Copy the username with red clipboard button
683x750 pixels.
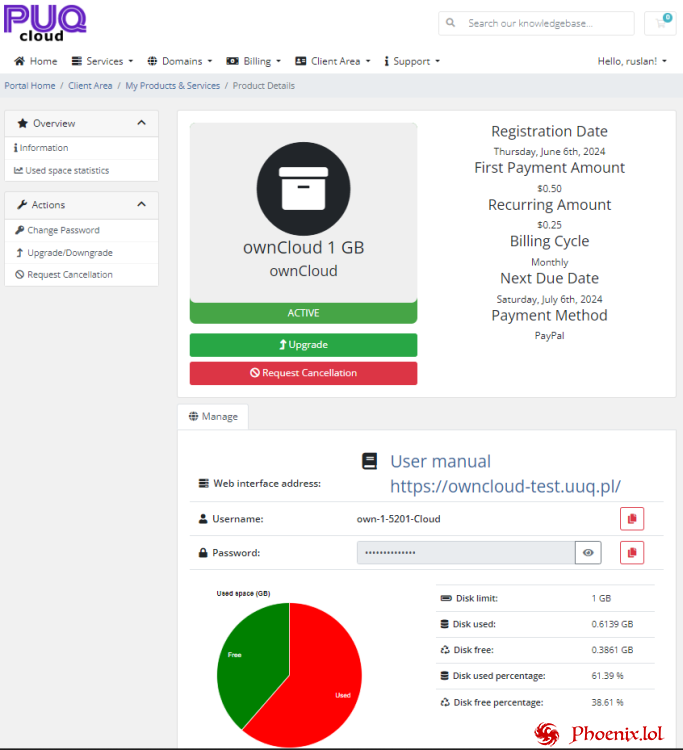(x=632, y=518)
